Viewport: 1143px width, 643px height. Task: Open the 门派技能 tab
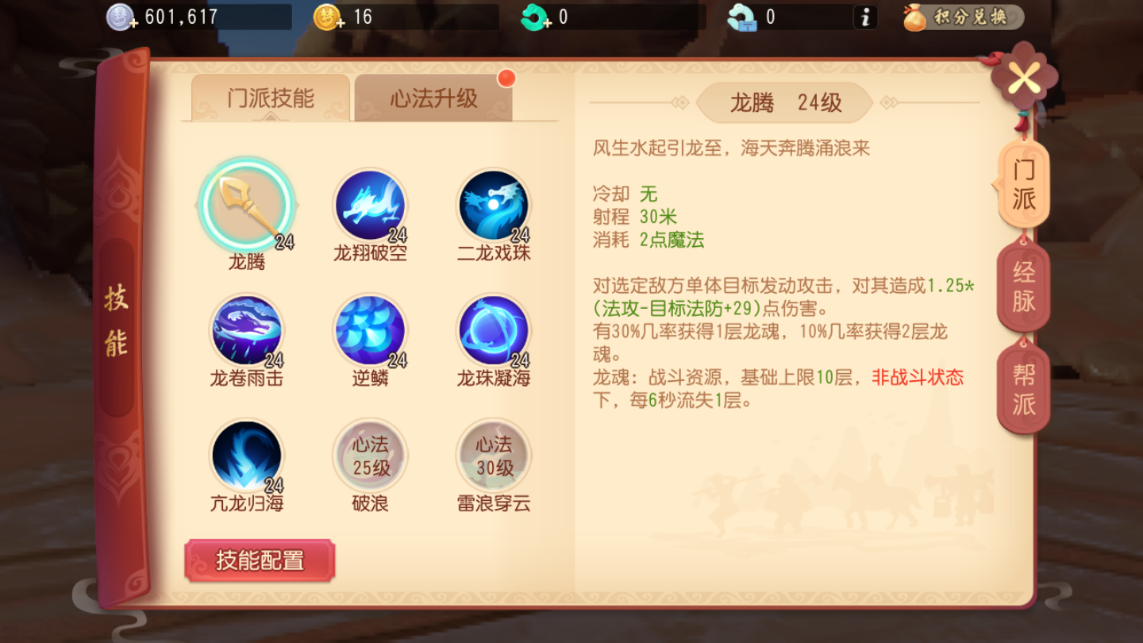coord(270,98)
